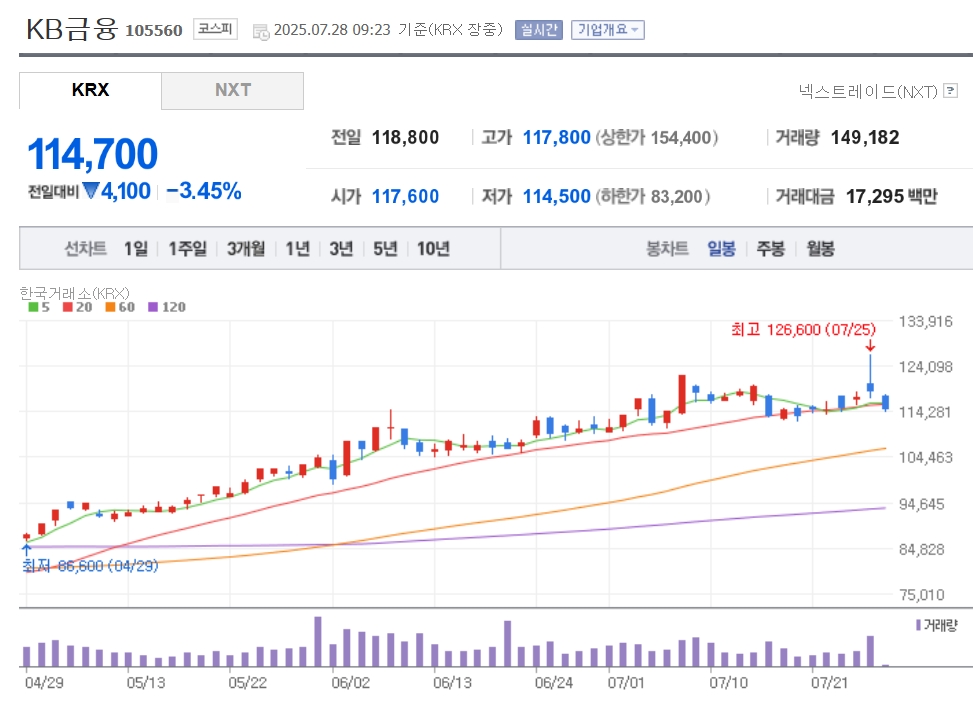Click the 한국거래소(KRX) chart caption

[x=74, y=292]
